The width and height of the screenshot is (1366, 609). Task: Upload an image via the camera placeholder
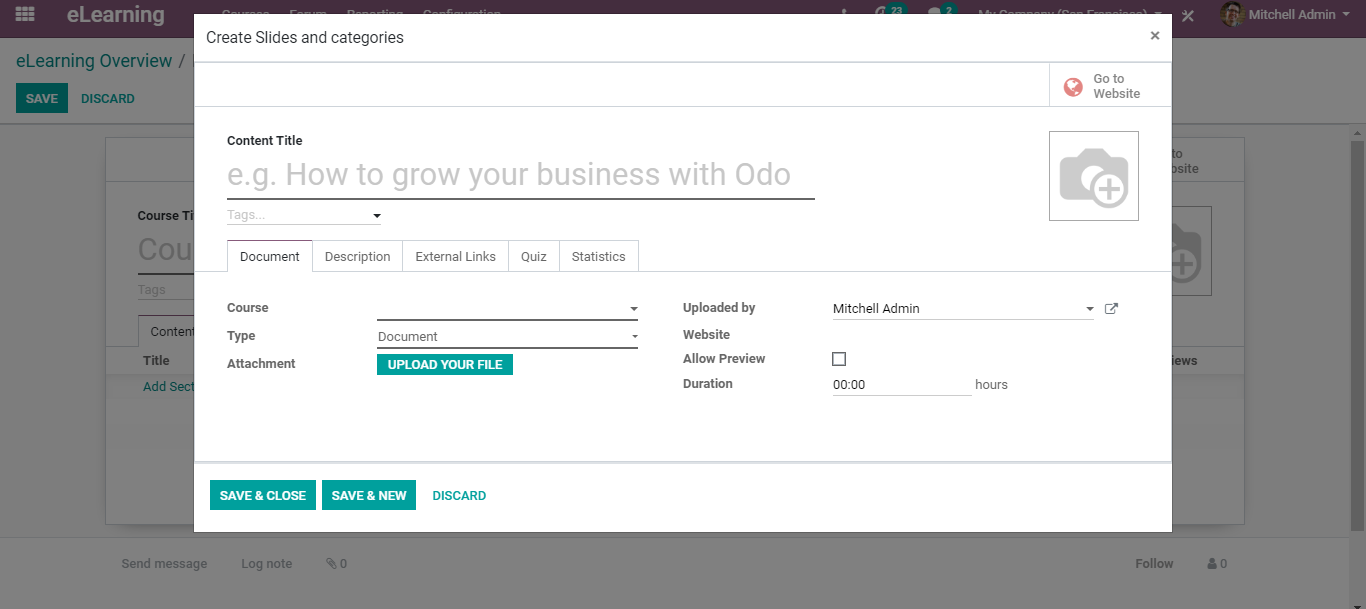click(1093, 176)
